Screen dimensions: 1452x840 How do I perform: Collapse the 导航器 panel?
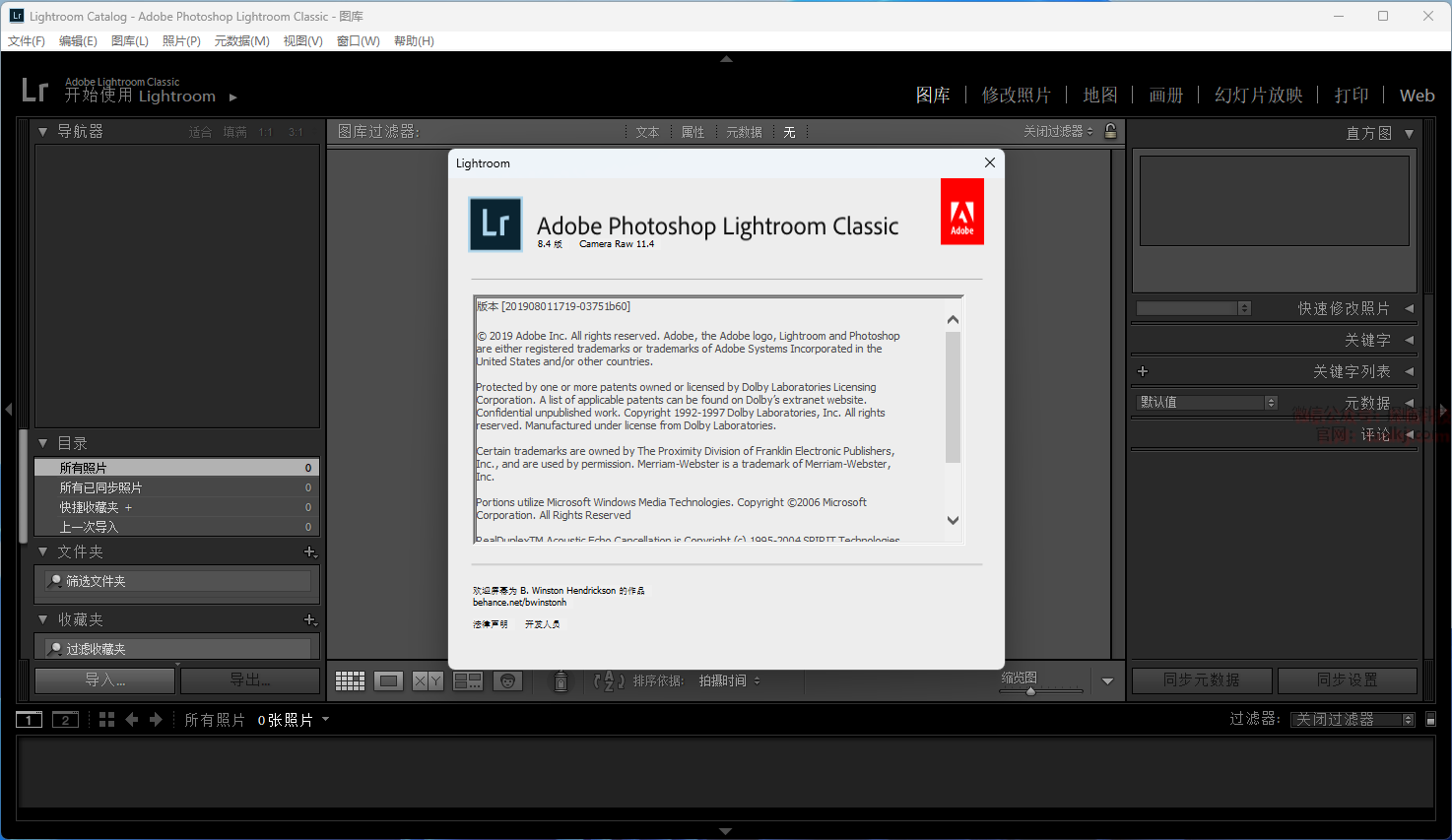coord(43,131)
